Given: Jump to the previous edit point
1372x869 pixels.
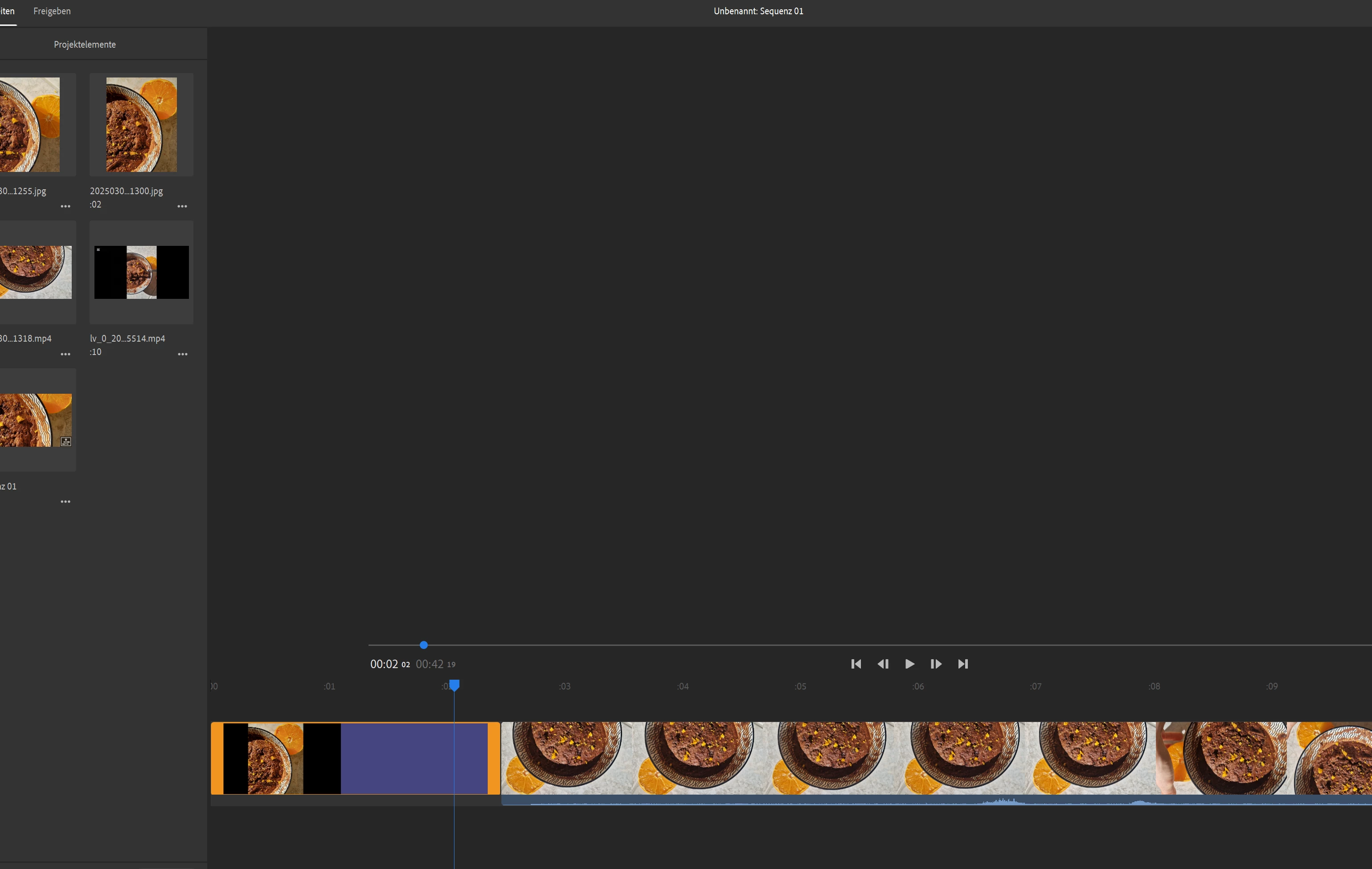Looking at the screenshot, I should coord(856,664).
